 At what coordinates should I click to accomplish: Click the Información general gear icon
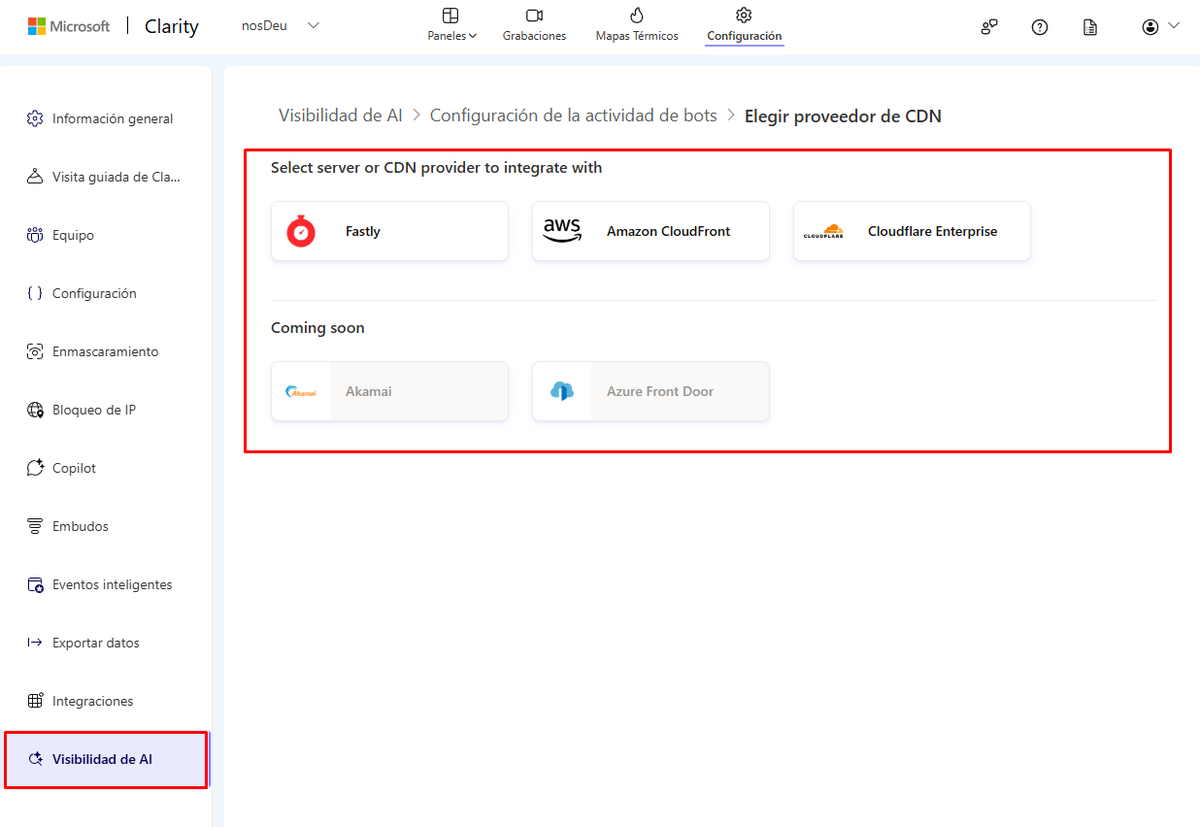pyautogui.click(x=35, y=119)
